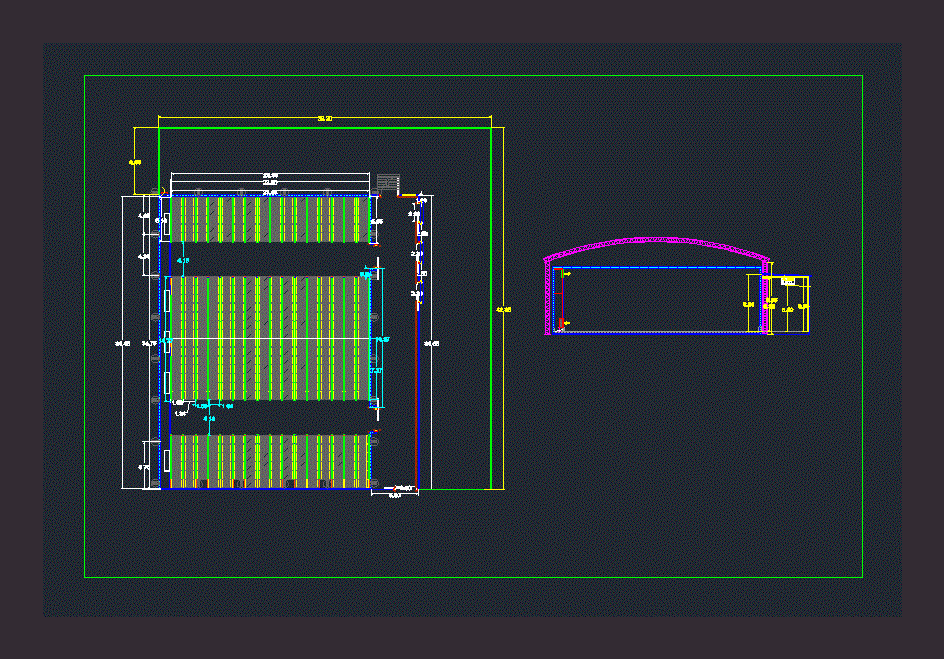Select the top storage rack block in plan

click(270, 220)
